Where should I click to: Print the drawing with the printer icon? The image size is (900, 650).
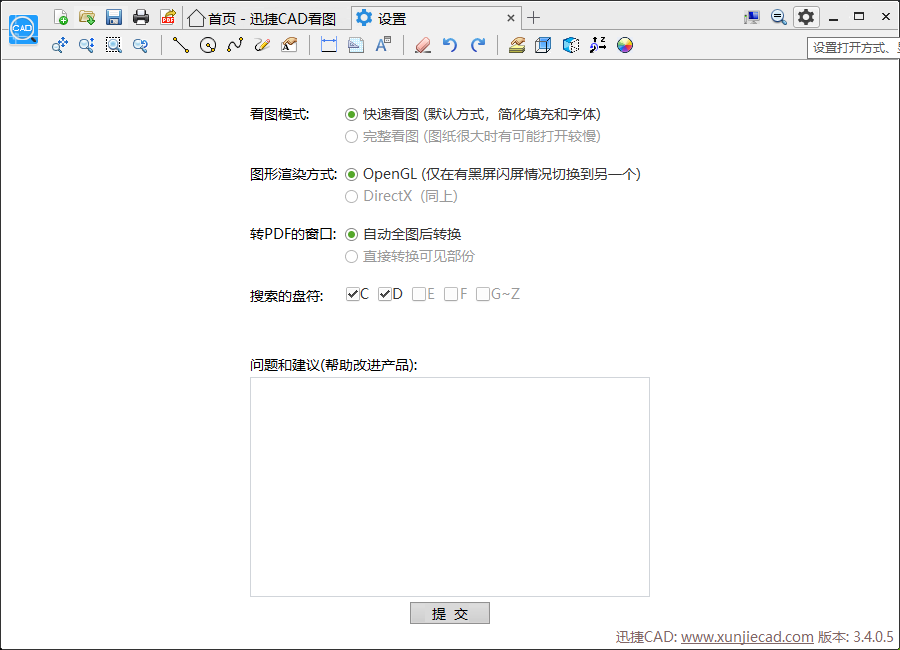pos(141,17)
